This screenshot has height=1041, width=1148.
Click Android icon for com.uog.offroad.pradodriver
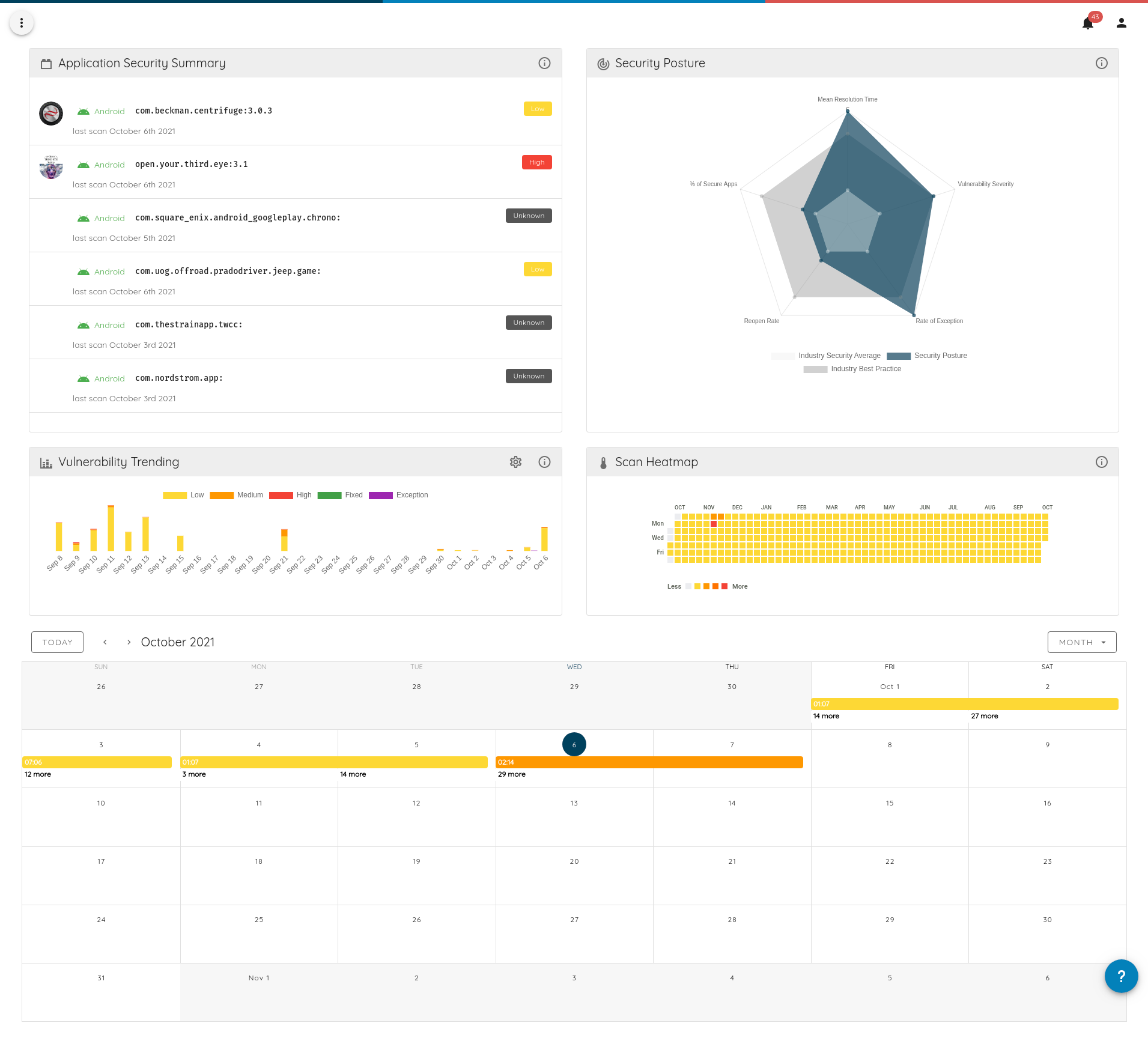[84, 272]
